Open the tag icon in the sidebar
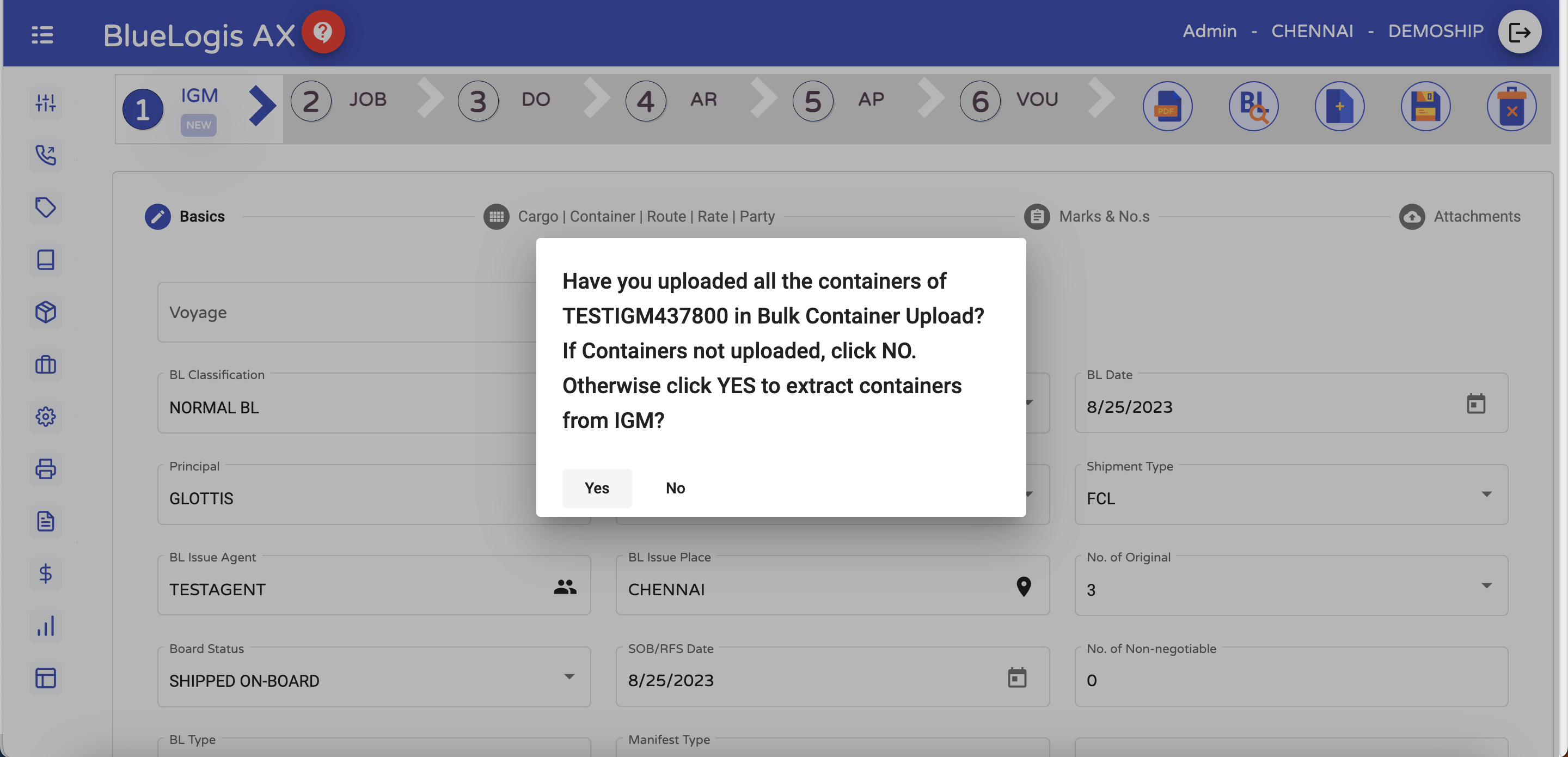This screenshot has height=757, width=1568. point(46,207)
